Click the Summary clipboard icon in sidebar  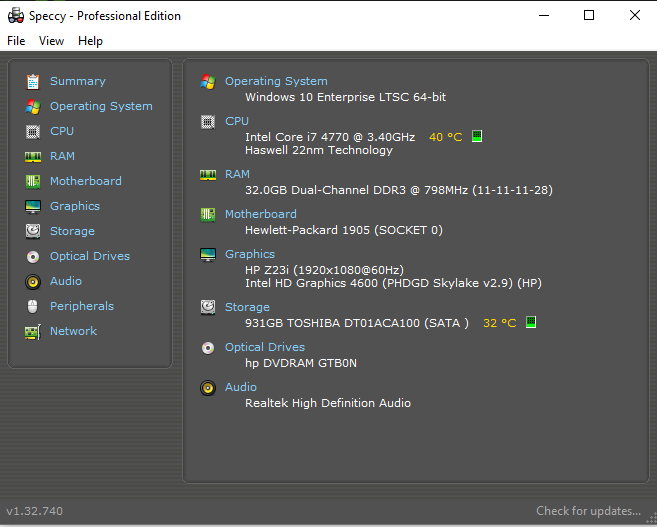33,82
